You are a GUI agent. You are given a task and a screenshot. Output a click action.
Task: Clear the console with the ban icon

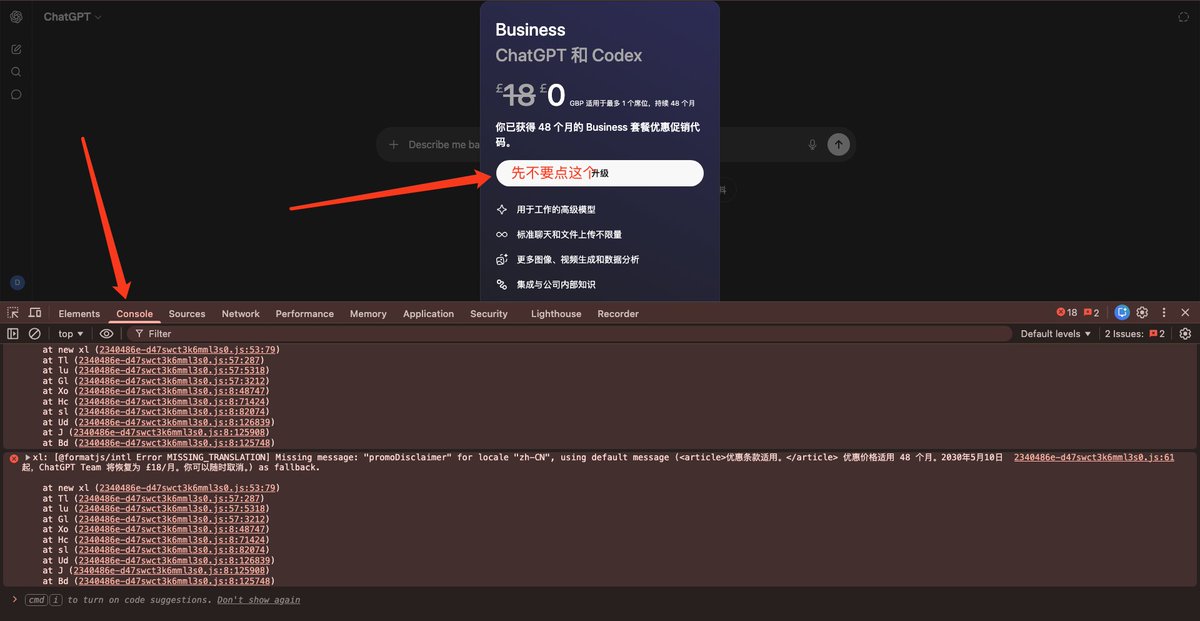(x=35, y=334)
